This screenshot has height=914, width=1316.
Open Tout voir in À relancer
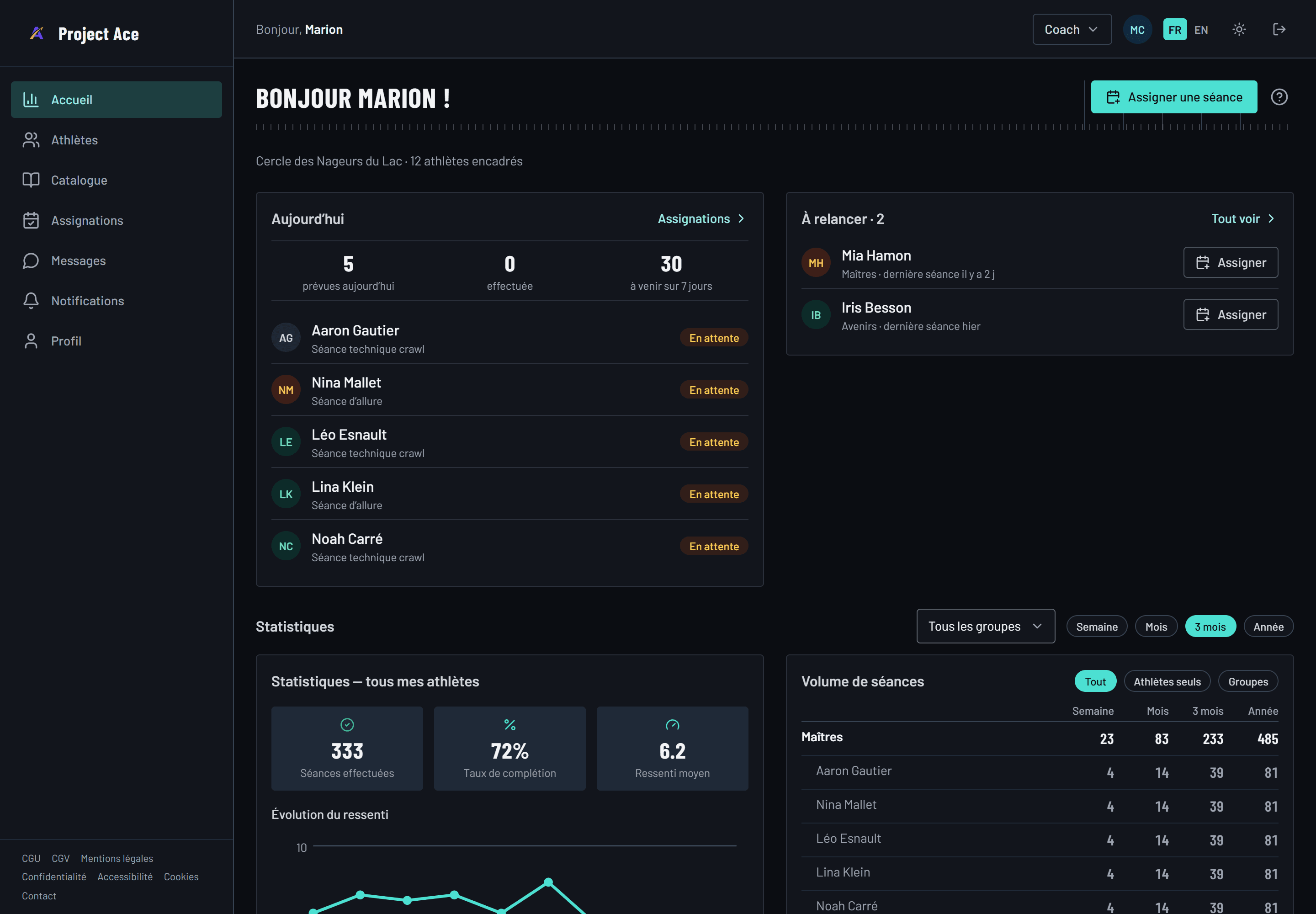[x=1243, y=219]
